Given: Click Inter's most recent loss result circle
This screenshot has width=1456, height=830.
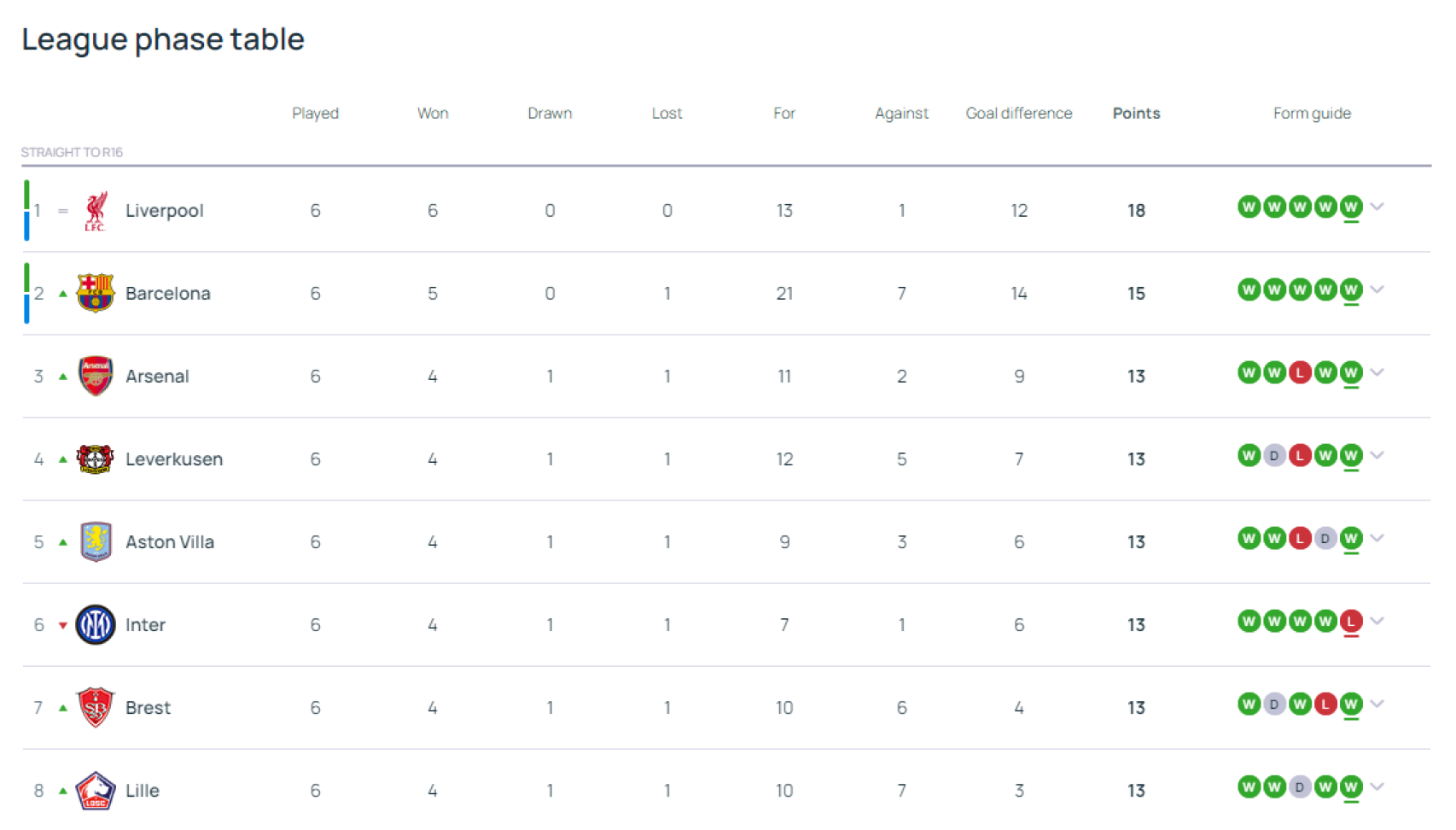Looking at the screenshot, I should [x=1351, y=621].
